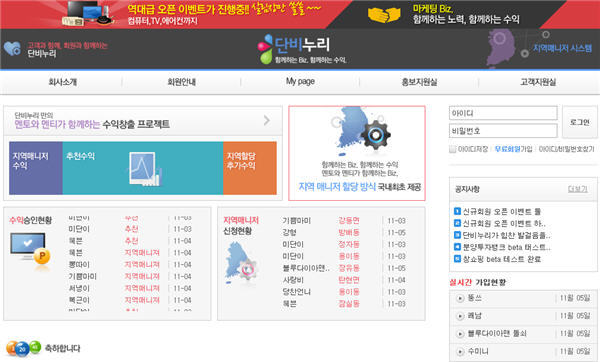Click 꽁따이 row in 수익승인현황 list

tap(130, 264)
